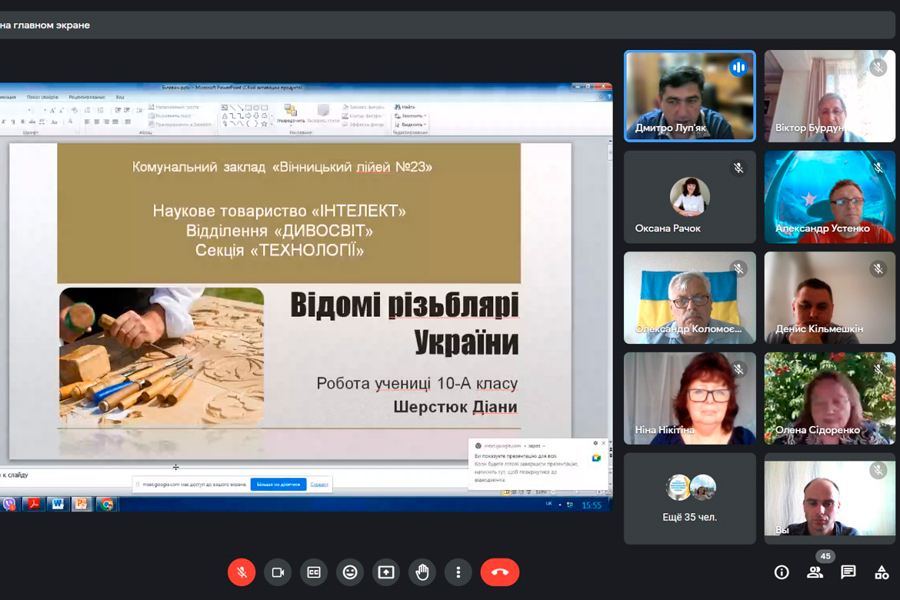
Task: Open Adobe Reader from the shared taskbar
Action: point(33,504)
